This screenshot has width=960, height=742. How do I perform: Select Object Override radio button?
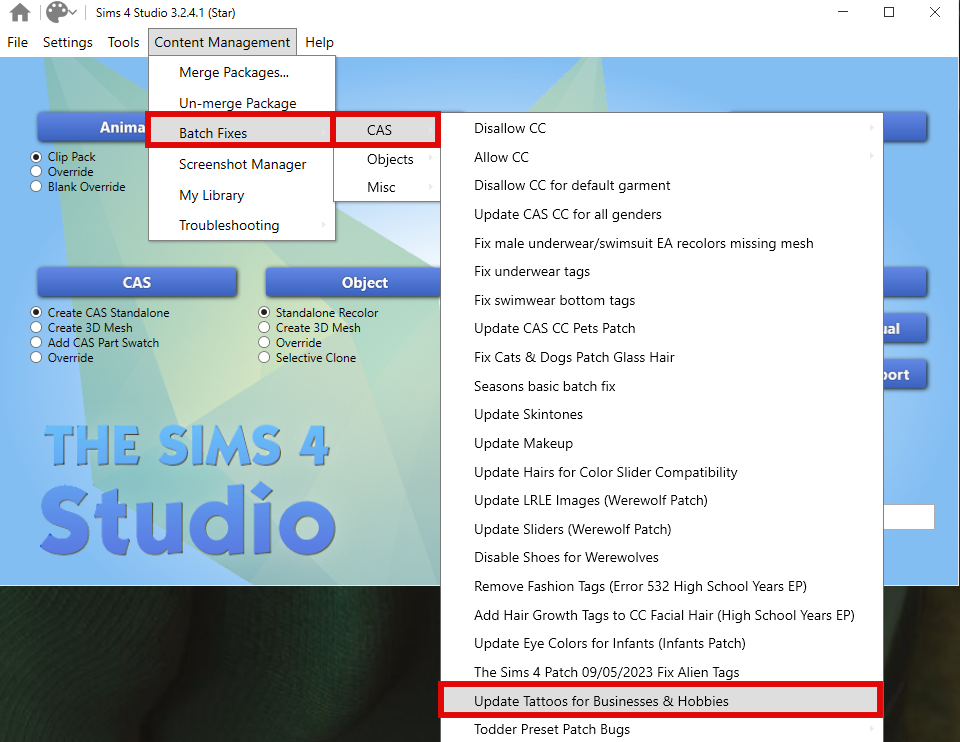tap(264, 343)
